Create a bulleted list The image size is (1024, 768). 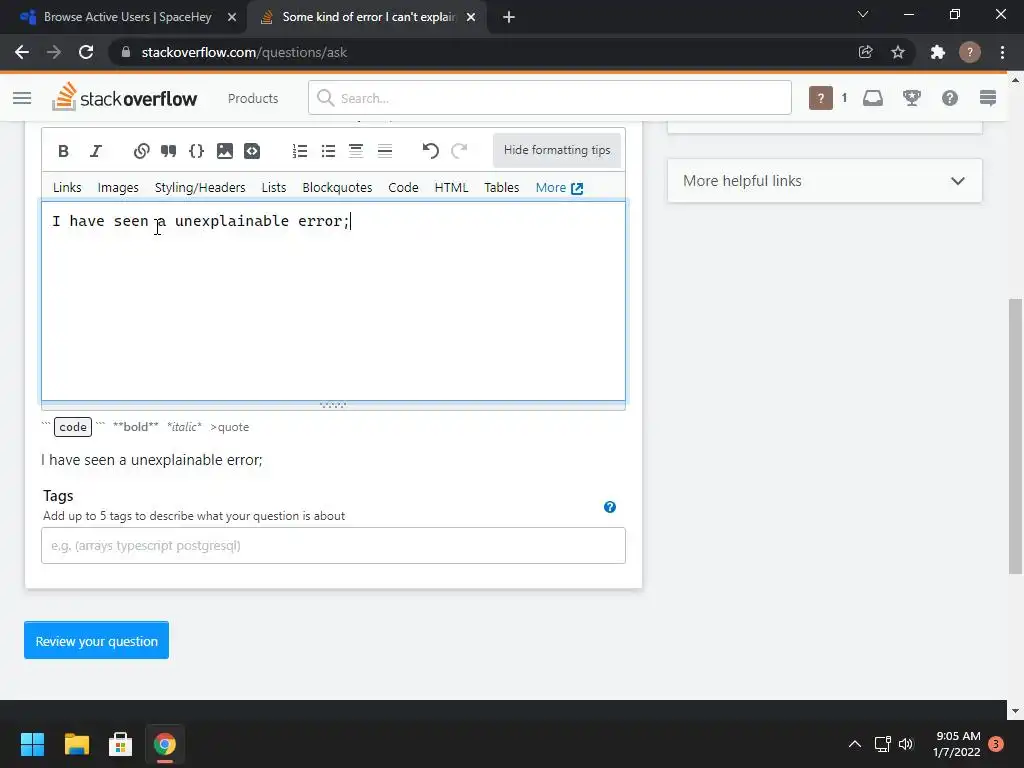(x=328, y=151)
